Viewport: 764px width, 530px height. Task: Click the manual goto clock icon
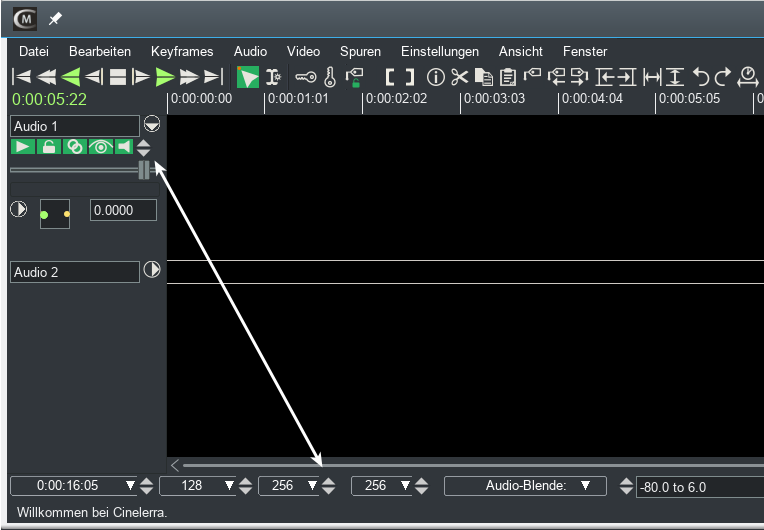[x=747, y=77]
